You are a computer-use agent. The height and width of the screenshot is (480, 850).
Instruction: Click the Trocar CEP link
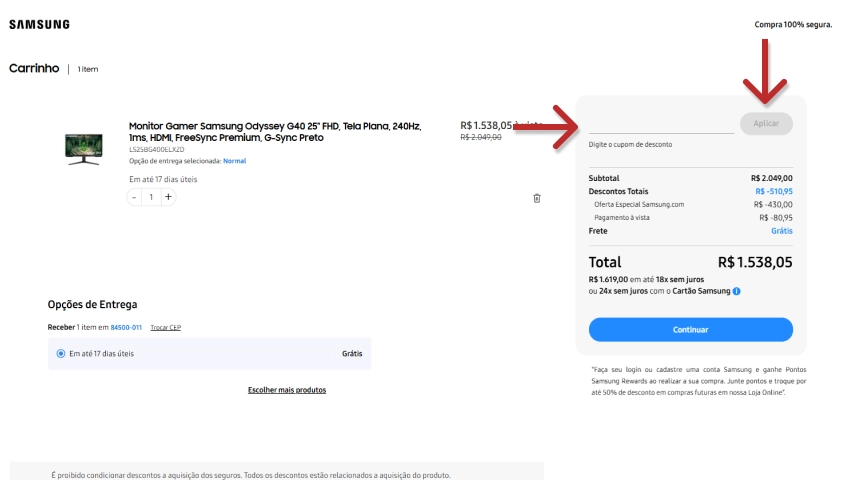pyautogui.click(x=165, y=327)
